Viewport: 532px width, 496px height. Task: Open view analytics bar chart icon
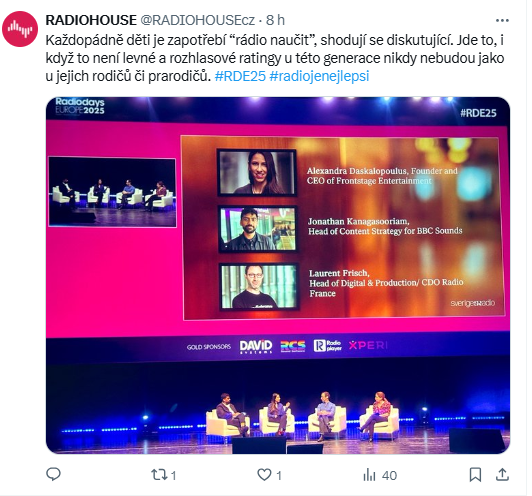pos(369,475)
